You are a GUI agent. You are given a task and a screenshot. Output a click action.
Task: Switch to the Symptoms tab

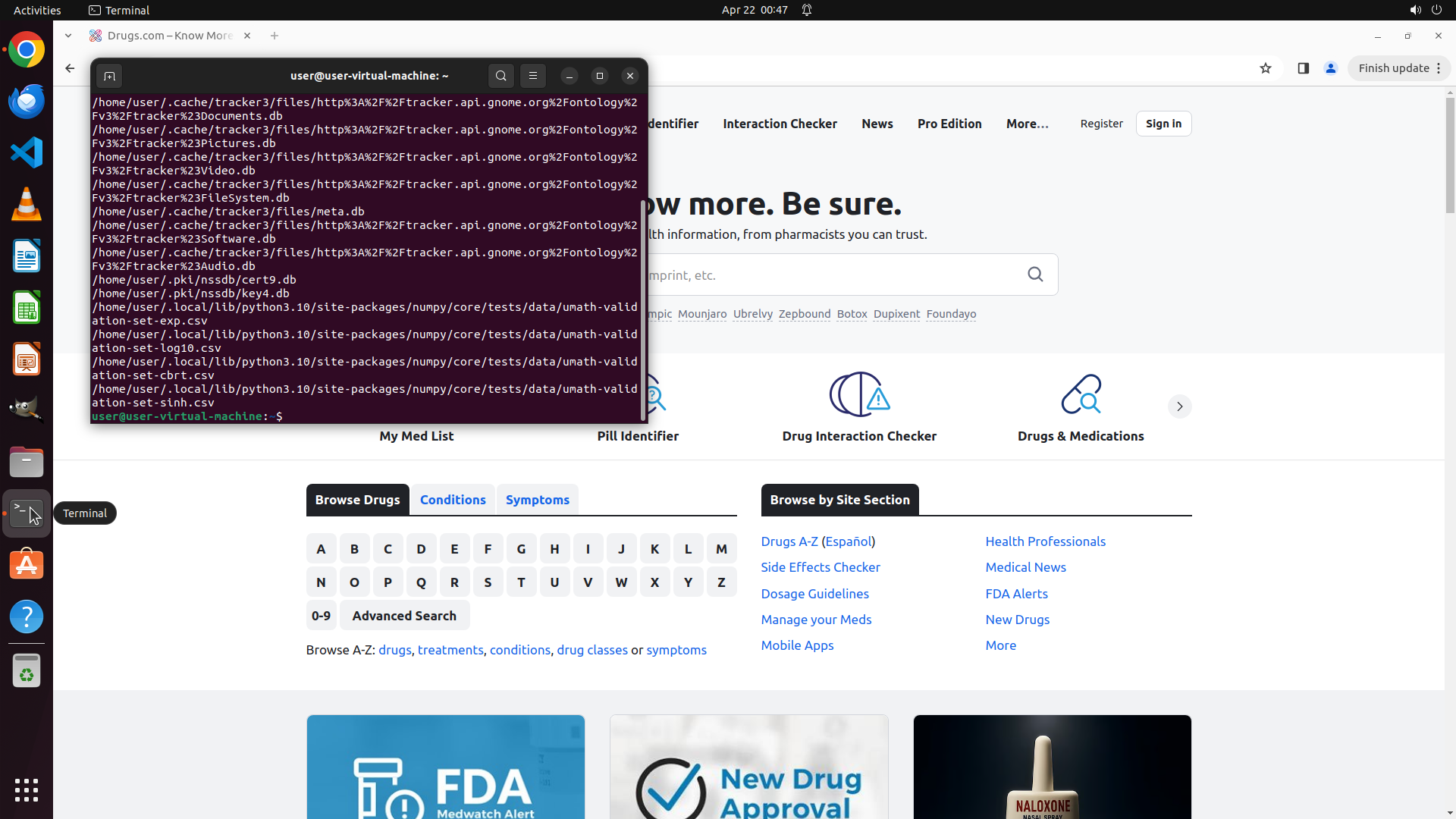[537, 500]
